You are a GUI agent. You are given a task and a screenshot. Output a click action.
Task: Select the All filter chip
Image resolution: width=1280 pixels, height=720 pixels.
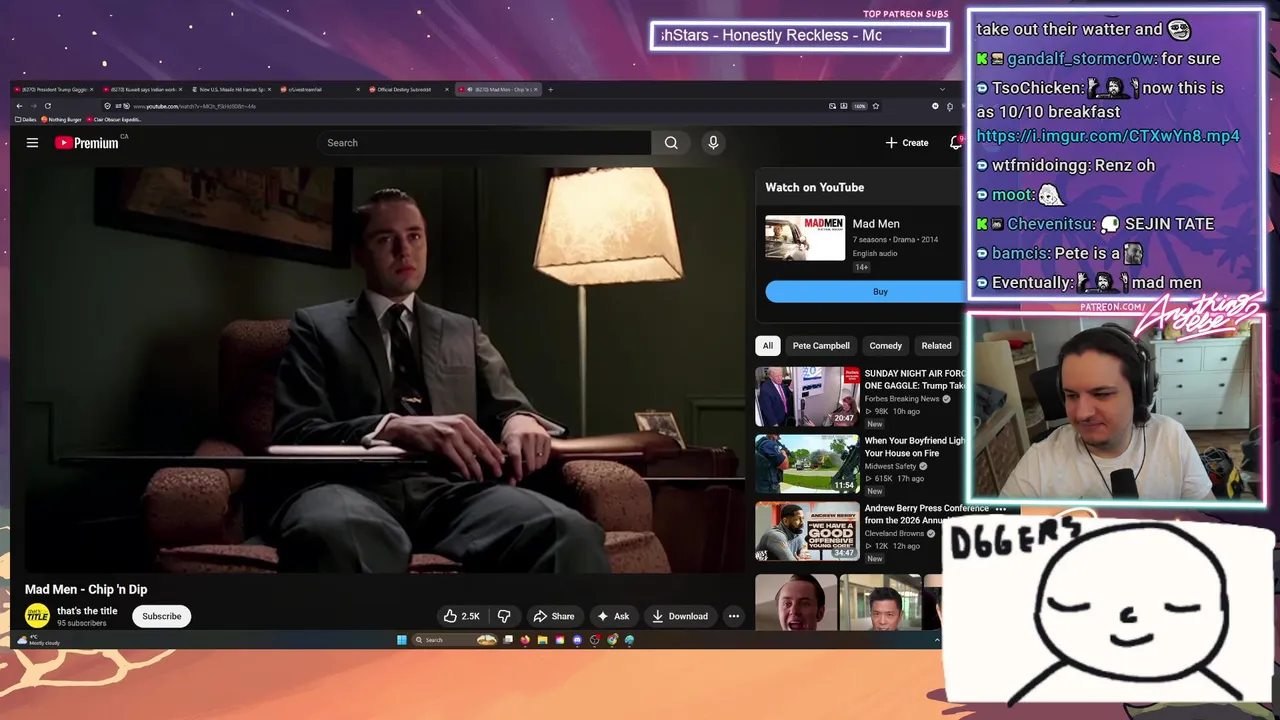pyautogui.click(x=767, y=346)
